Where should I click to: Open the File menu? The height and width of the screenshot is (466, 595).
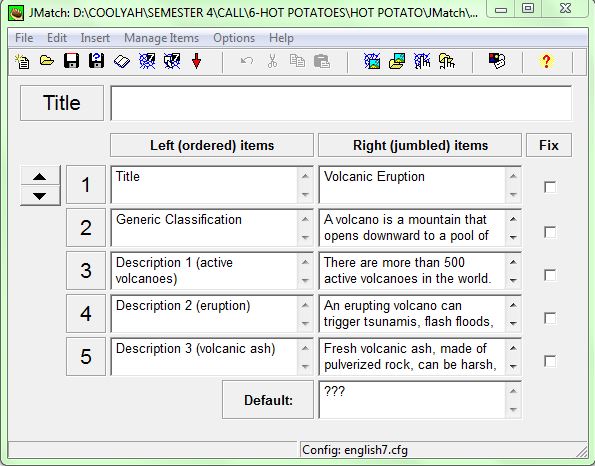tap(24, 38)
